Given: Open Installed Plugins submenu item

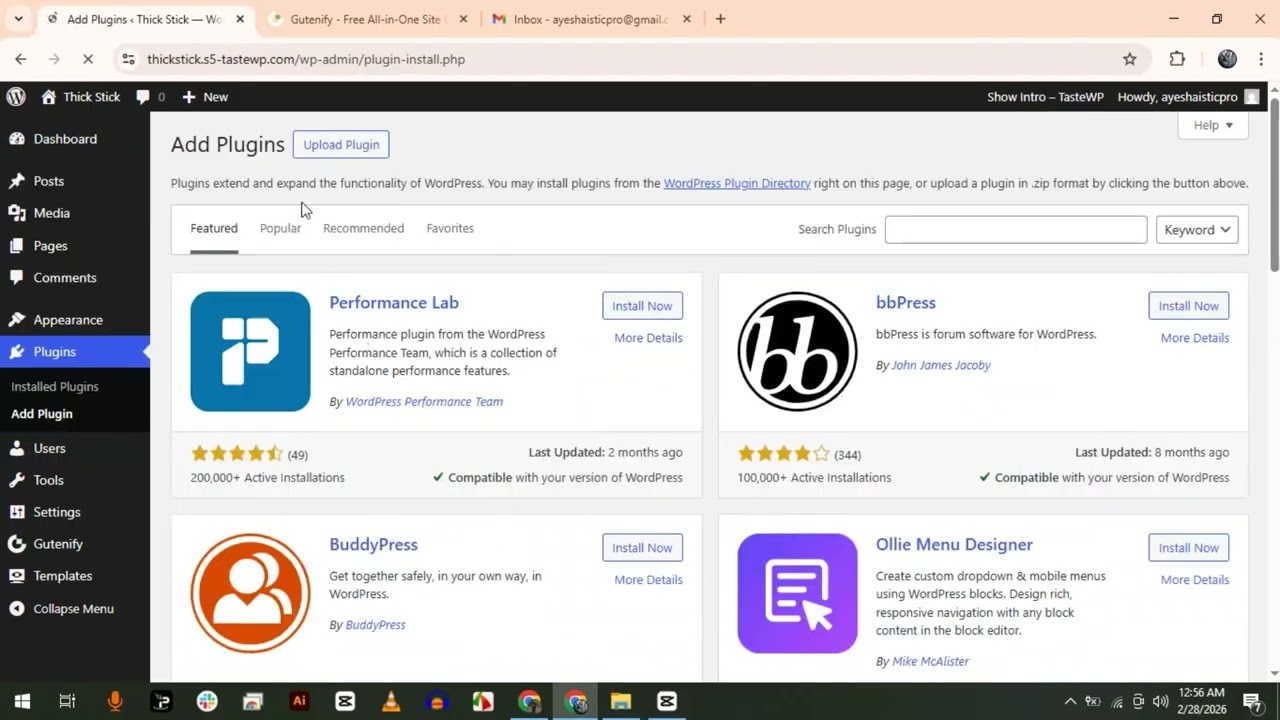Looking at the screenshot, I should (55, 387).
